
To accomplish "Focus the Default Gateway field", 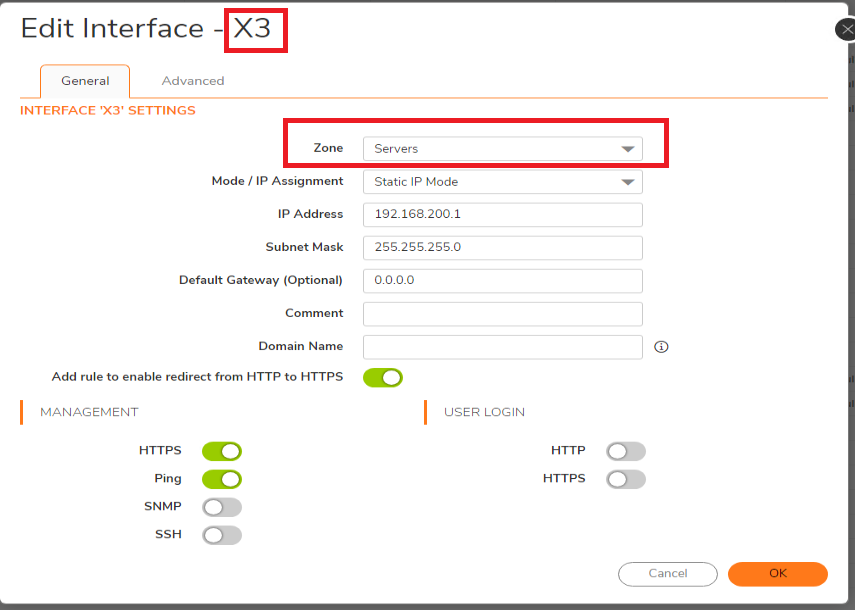I will tap(502, 281).
